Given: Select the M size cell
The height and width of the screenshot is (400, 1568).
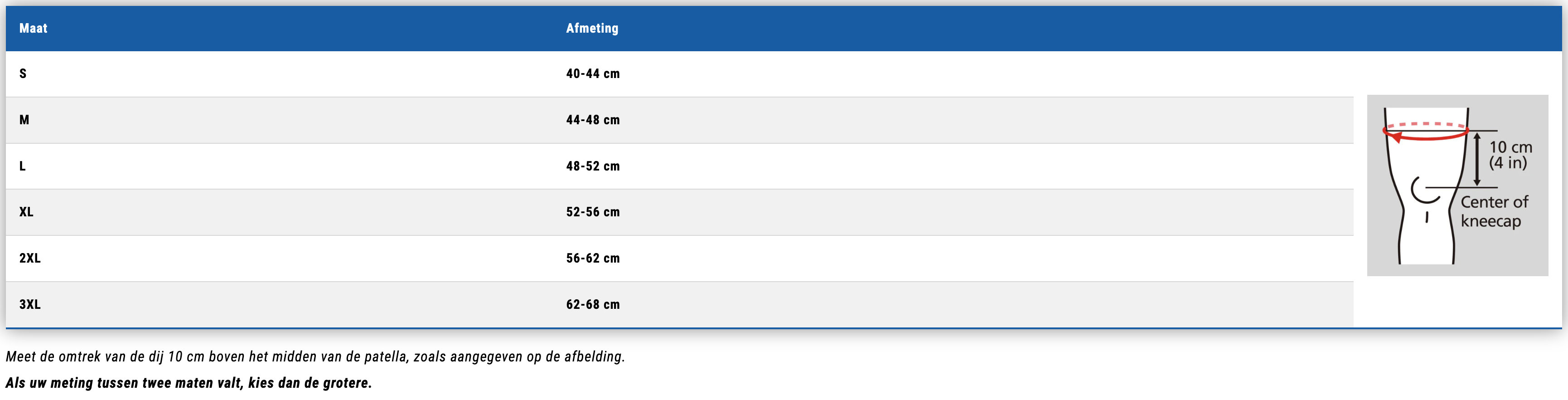Looking at the screenshot, I should (x=24, y=120).
